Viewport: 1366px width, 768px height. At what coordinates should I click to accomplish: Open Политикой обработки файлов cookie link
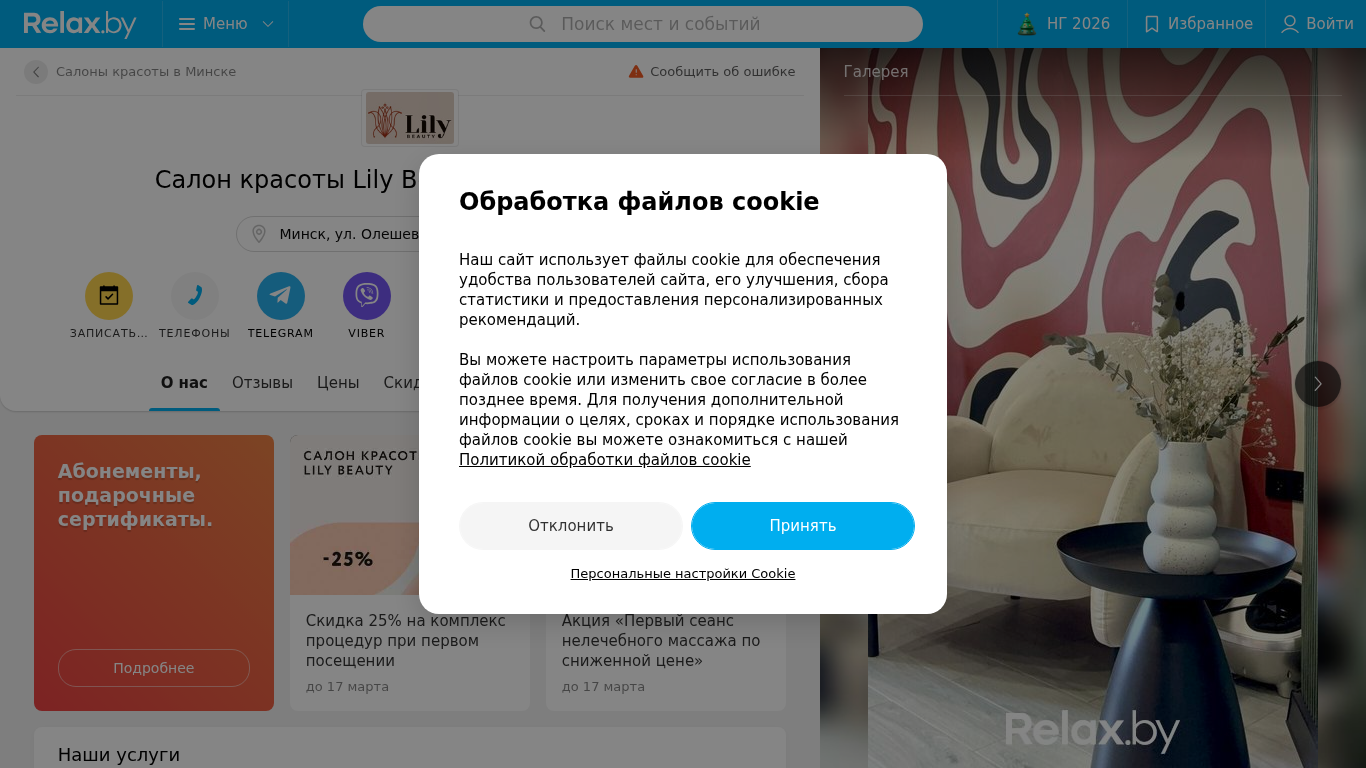pyautogui.click(x=605, y=460)
